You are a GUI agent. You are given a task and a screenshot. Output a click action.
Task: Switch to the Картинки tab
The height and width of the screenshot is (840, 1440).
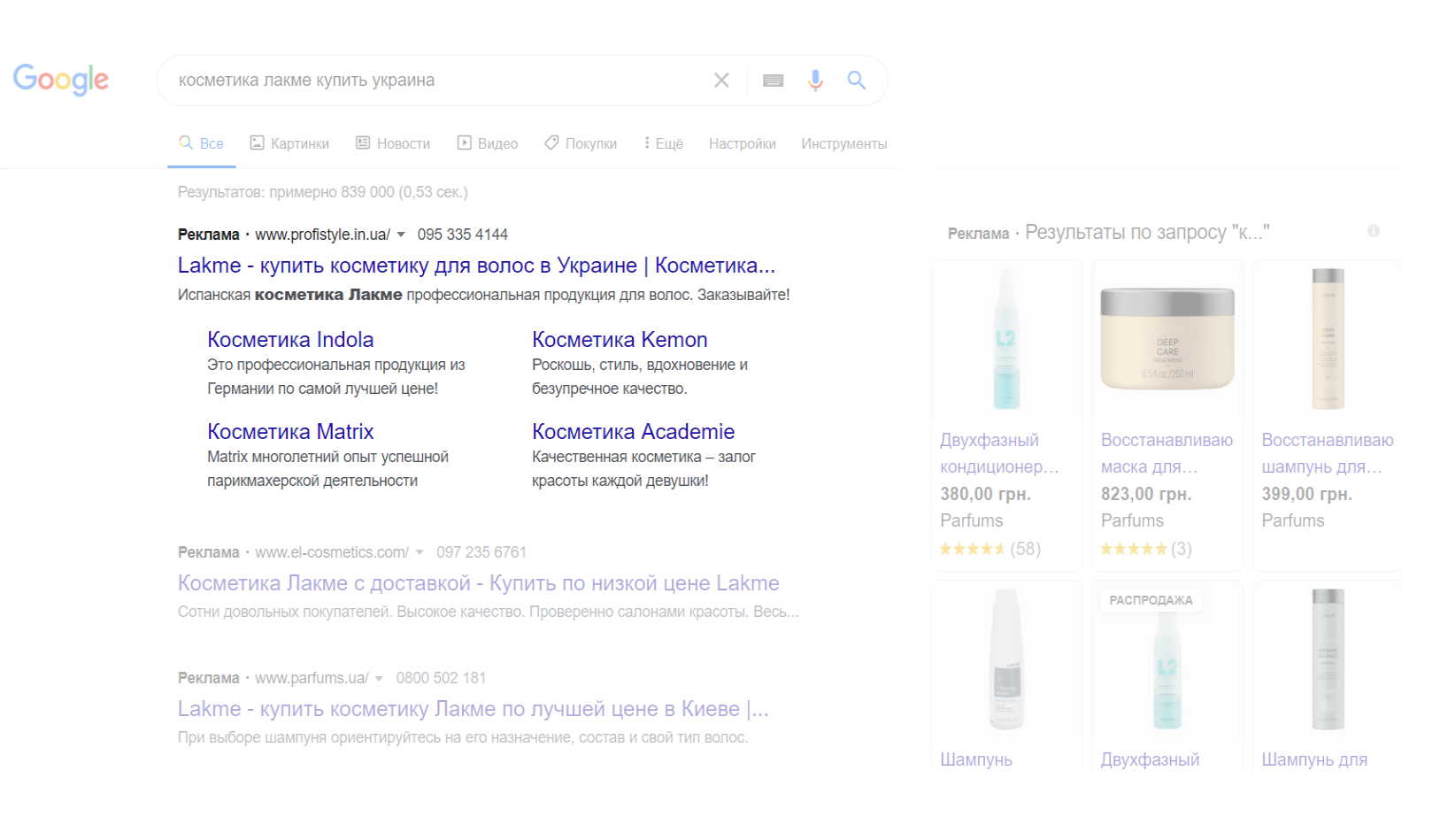pyautogui.click(x=289, y=143)
